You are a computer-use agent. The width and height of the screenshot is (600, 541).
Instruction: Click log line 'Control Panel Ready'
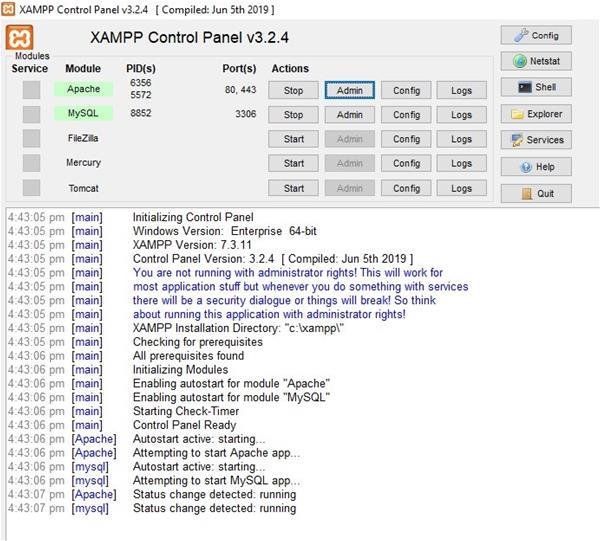[184, 425]
